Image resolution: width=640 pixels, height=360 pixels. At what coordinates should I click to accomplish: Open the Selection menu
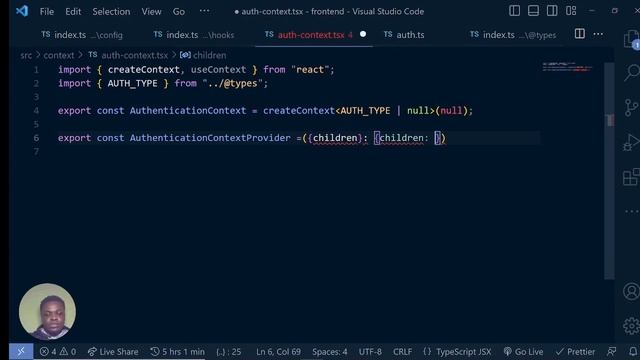111,11
